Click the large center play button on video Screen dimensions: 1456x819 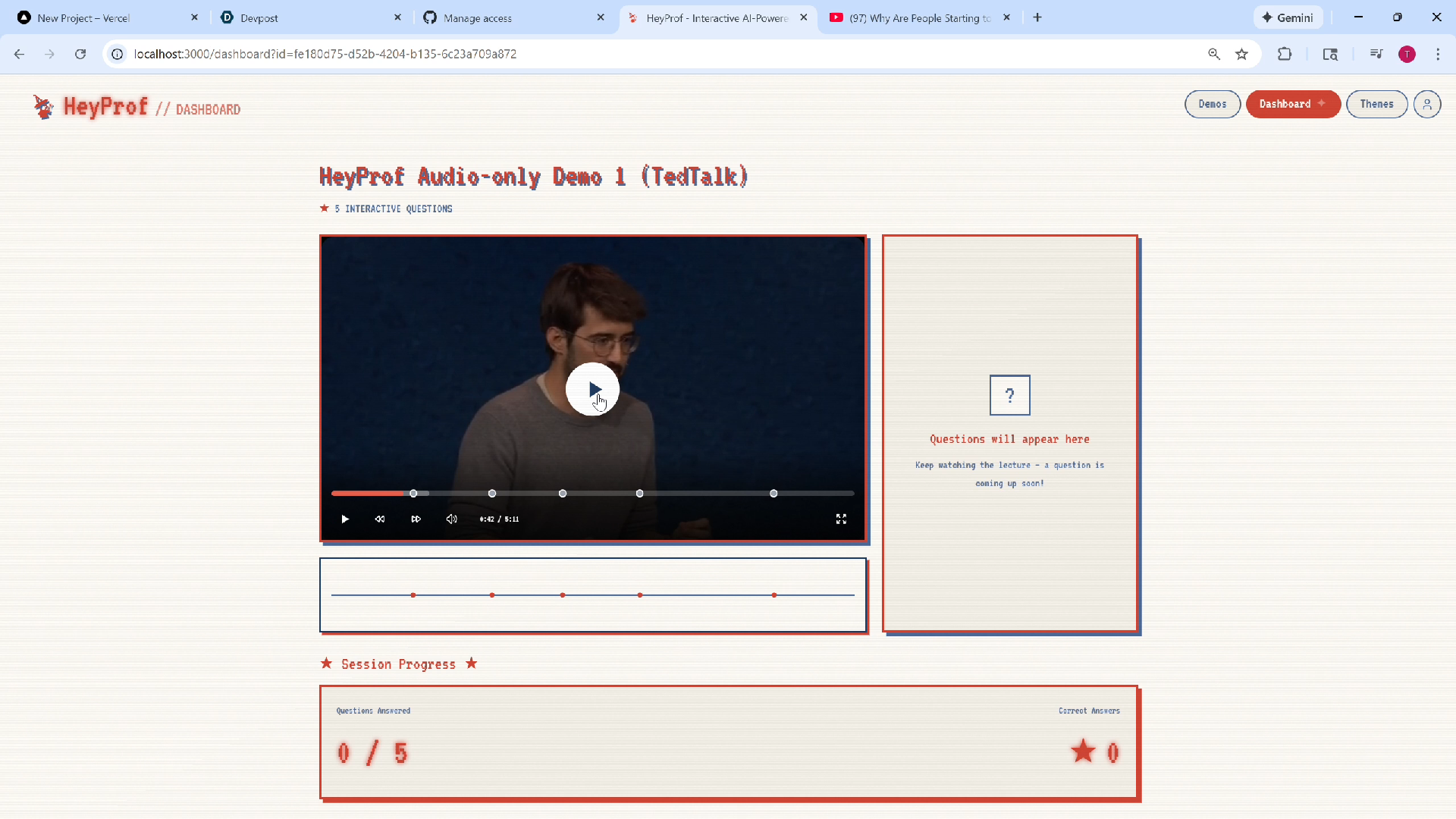point(592,389)
